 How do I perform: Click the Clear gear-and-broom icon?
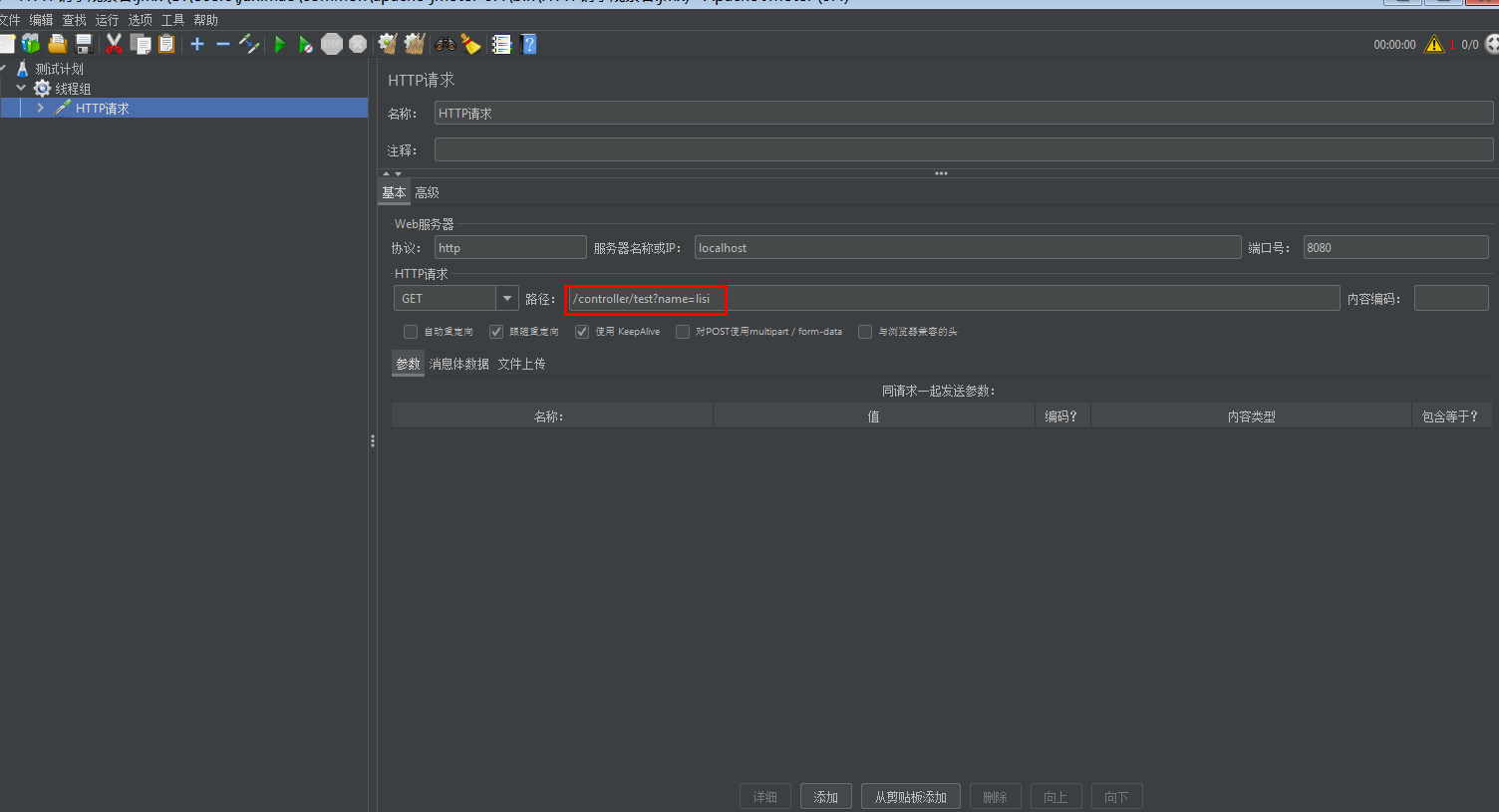tap(388, 44)
